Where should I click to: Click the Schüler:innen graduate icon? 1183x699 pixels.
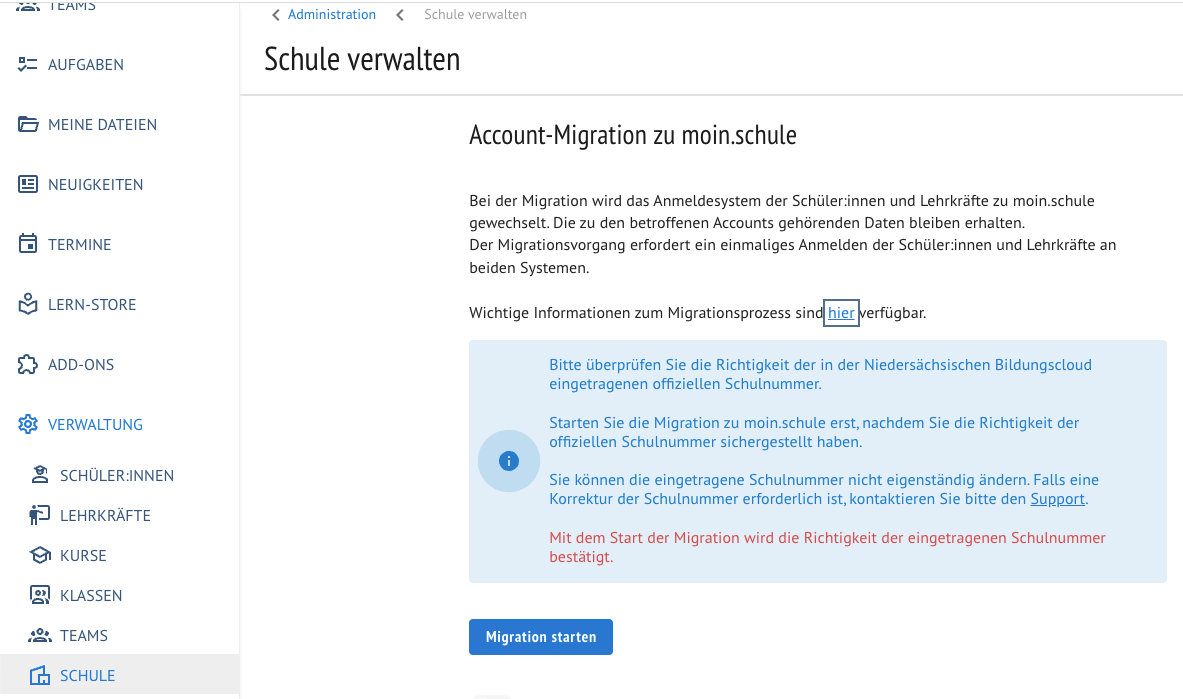[40, 476]
